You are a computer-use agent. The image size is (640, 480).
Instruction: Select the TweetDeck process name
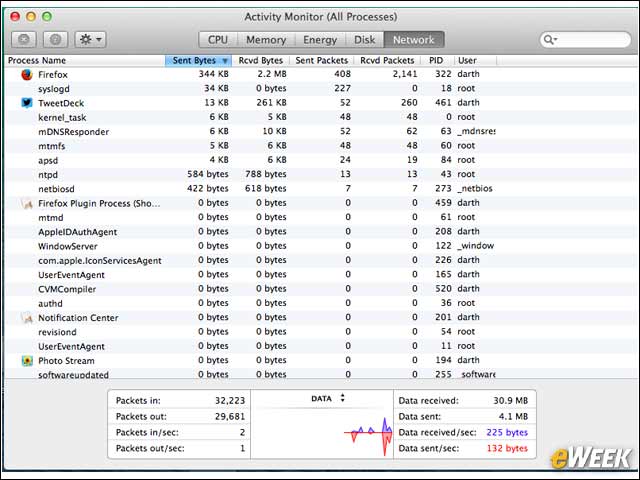pos(61,103)
